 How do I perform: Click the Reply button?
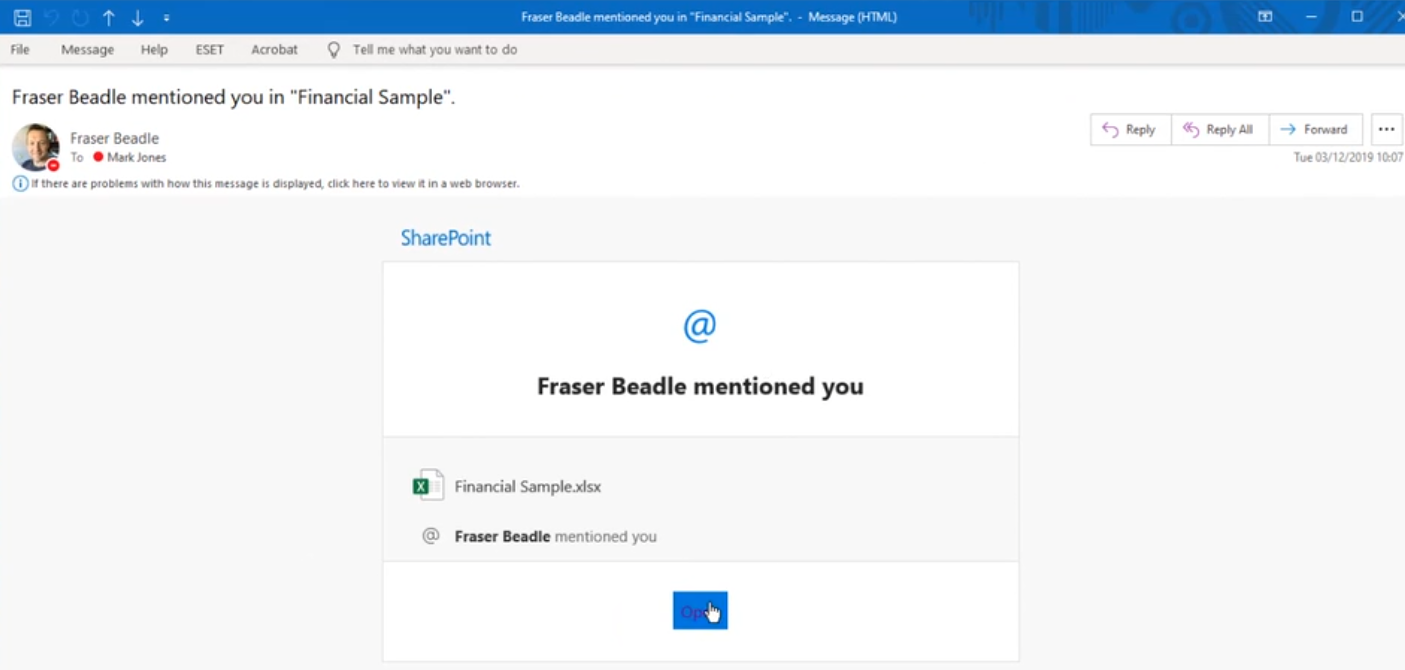(1130, 129)
